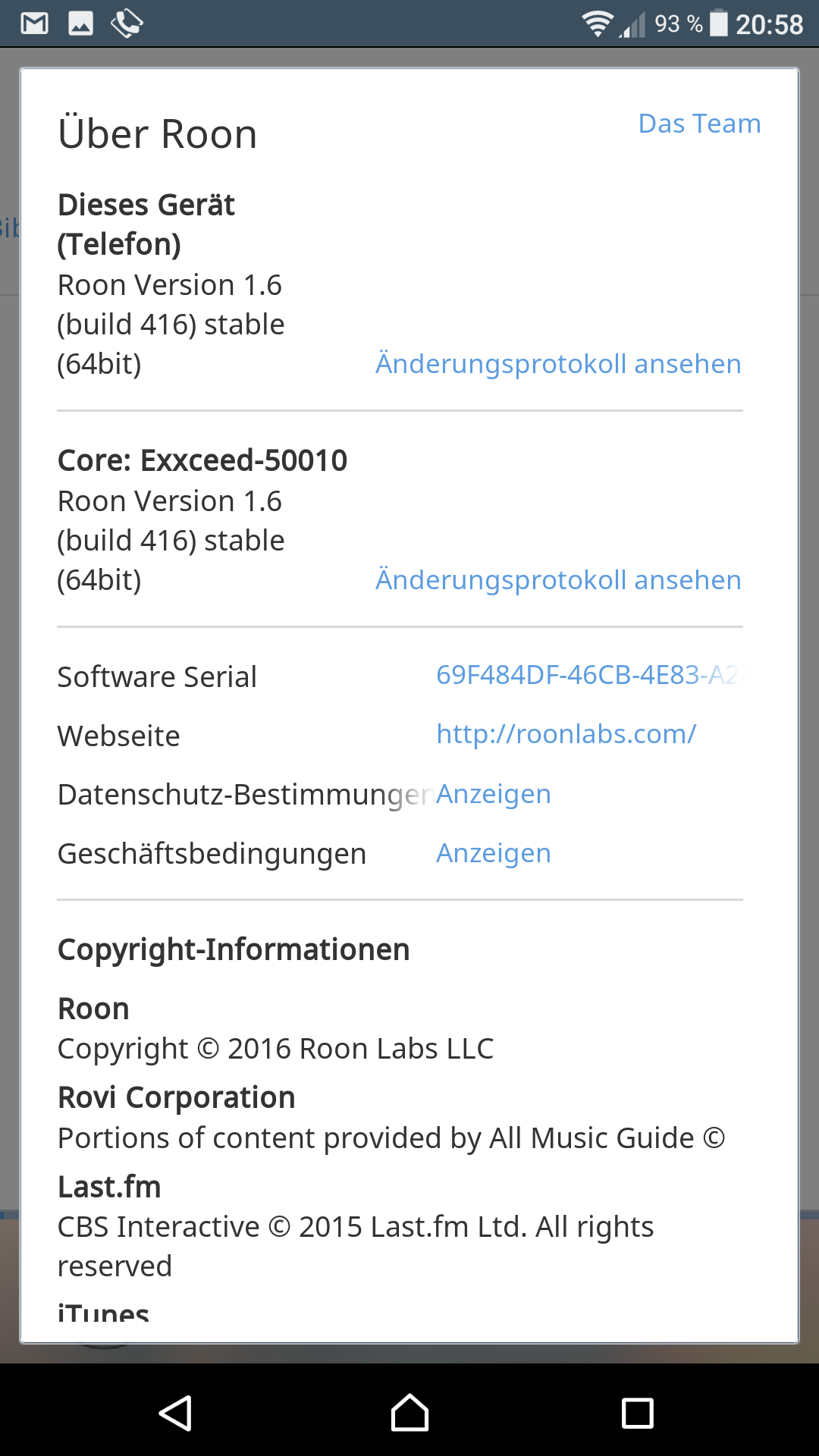Tap the recent apps square icon
819x1456 pixels.
[638, 1414]
